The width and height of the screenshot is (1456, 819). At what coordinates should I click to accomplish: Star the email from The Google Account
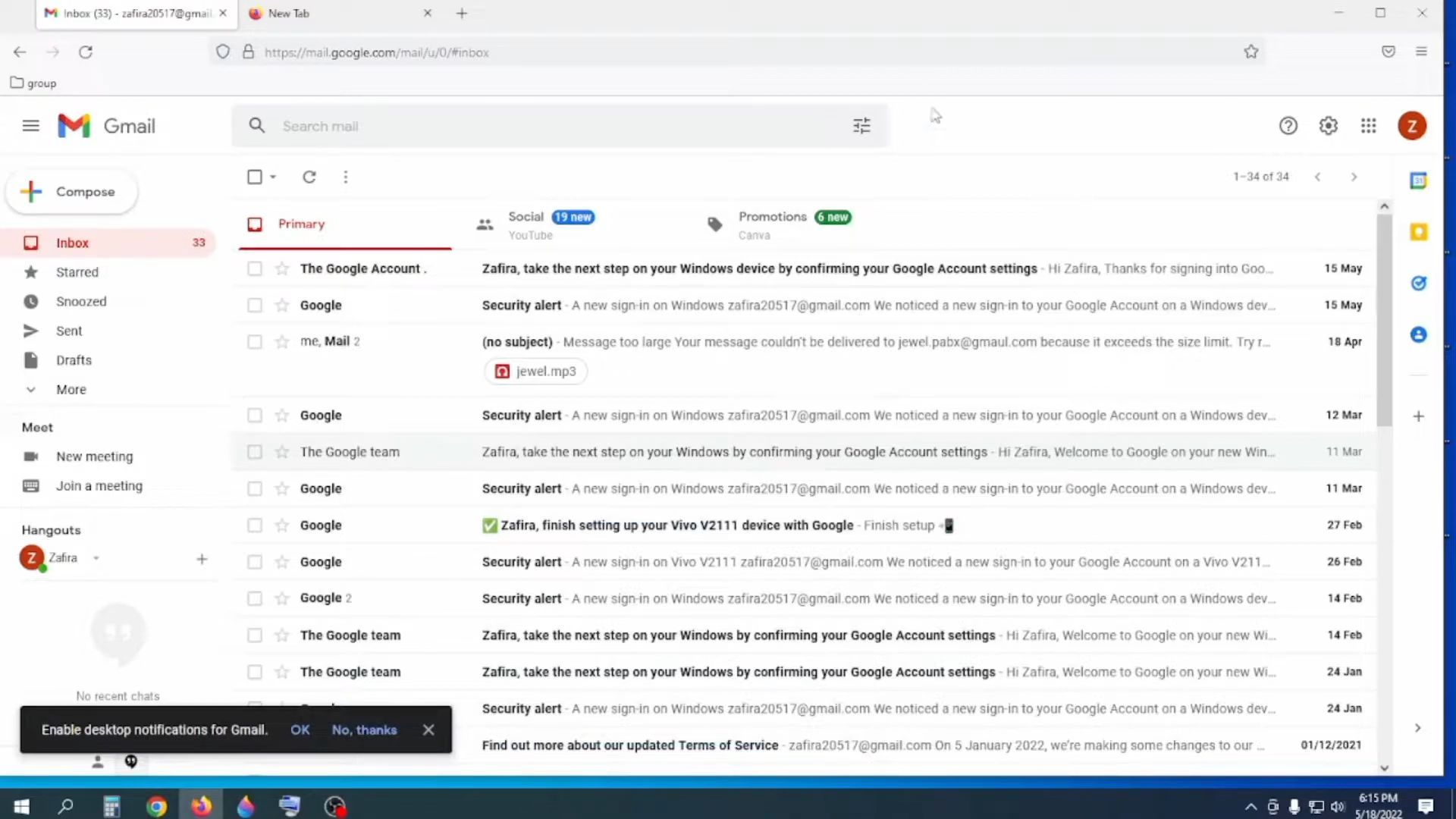(282, 268)
